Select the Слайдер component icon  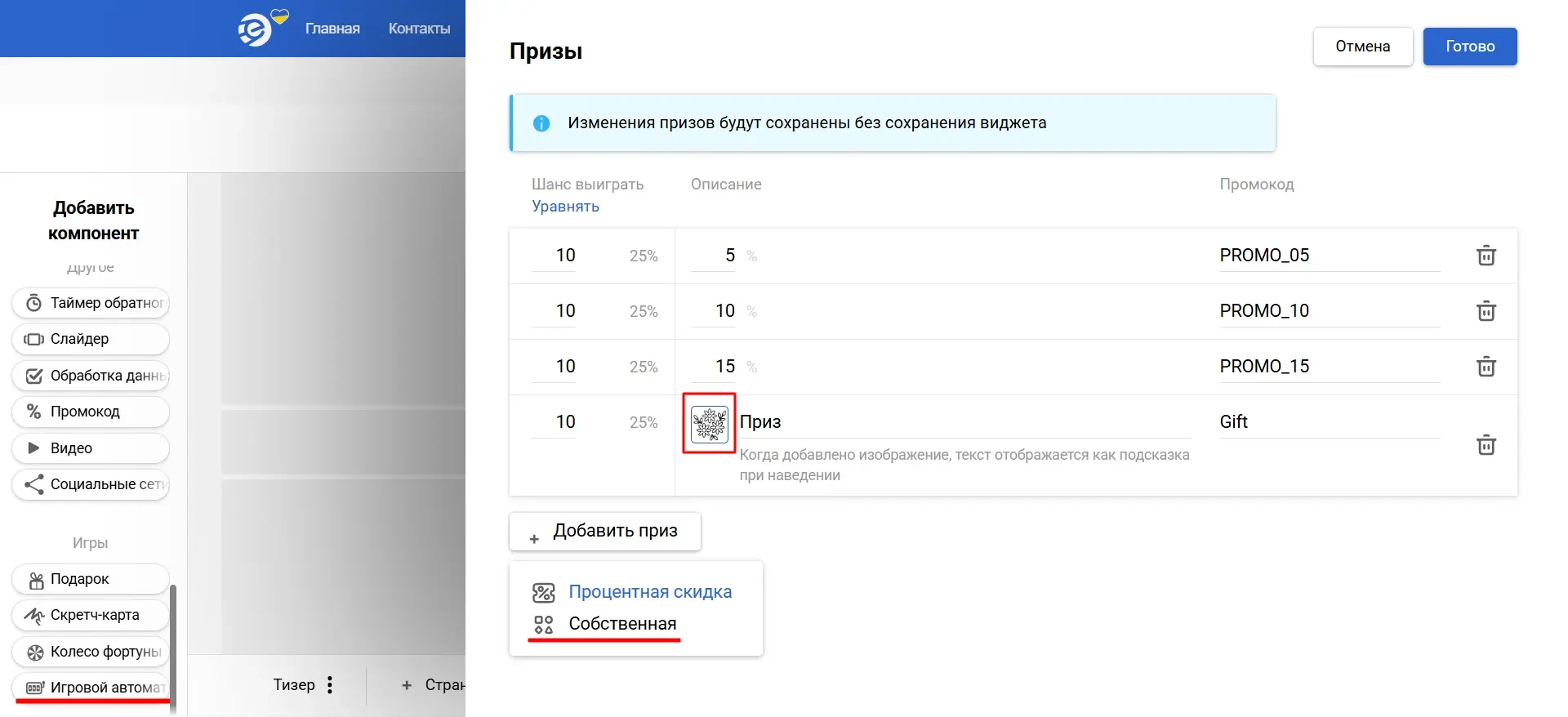coord(33,339)
